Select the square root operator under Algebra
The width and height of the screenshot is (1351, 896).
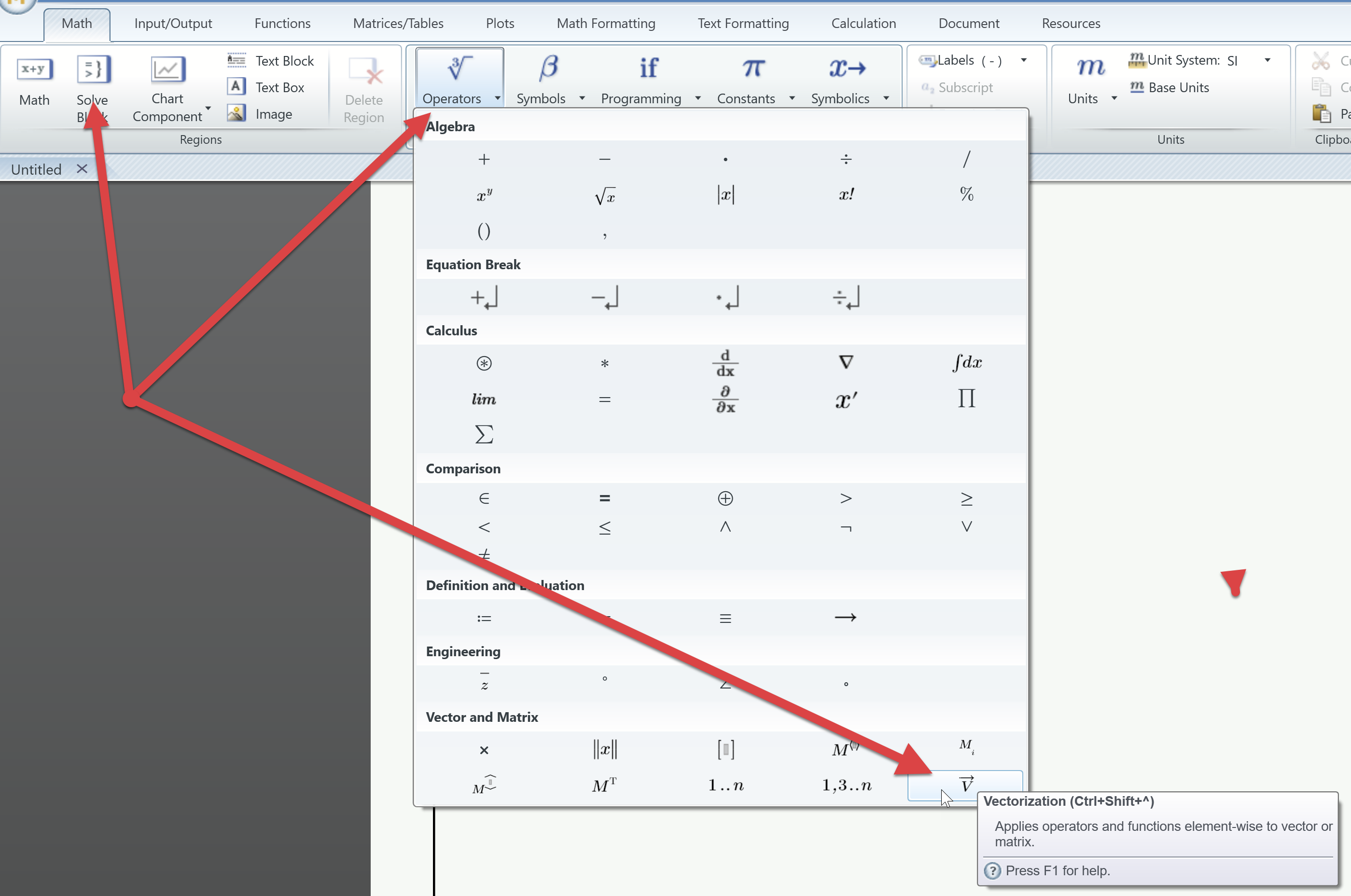coord(604,195)
